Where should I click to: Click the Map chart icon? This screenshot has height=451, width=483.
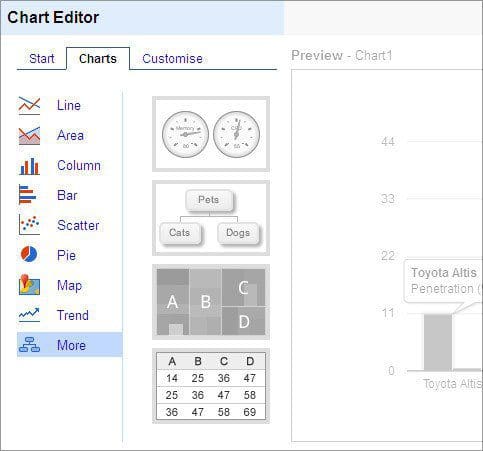(x=29, y=285)
